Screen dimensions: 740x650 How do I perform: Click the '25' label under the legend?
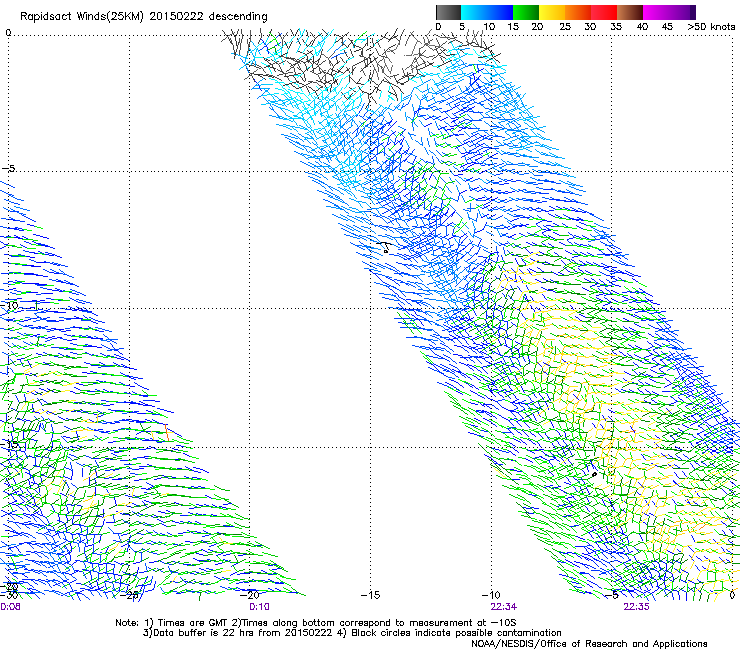[565, 27]
